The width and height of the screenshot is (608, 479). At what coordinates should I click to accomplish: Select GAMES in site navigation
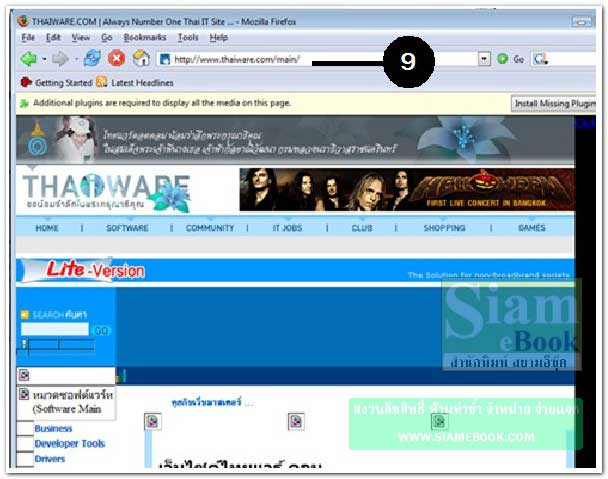click(532, 228)
